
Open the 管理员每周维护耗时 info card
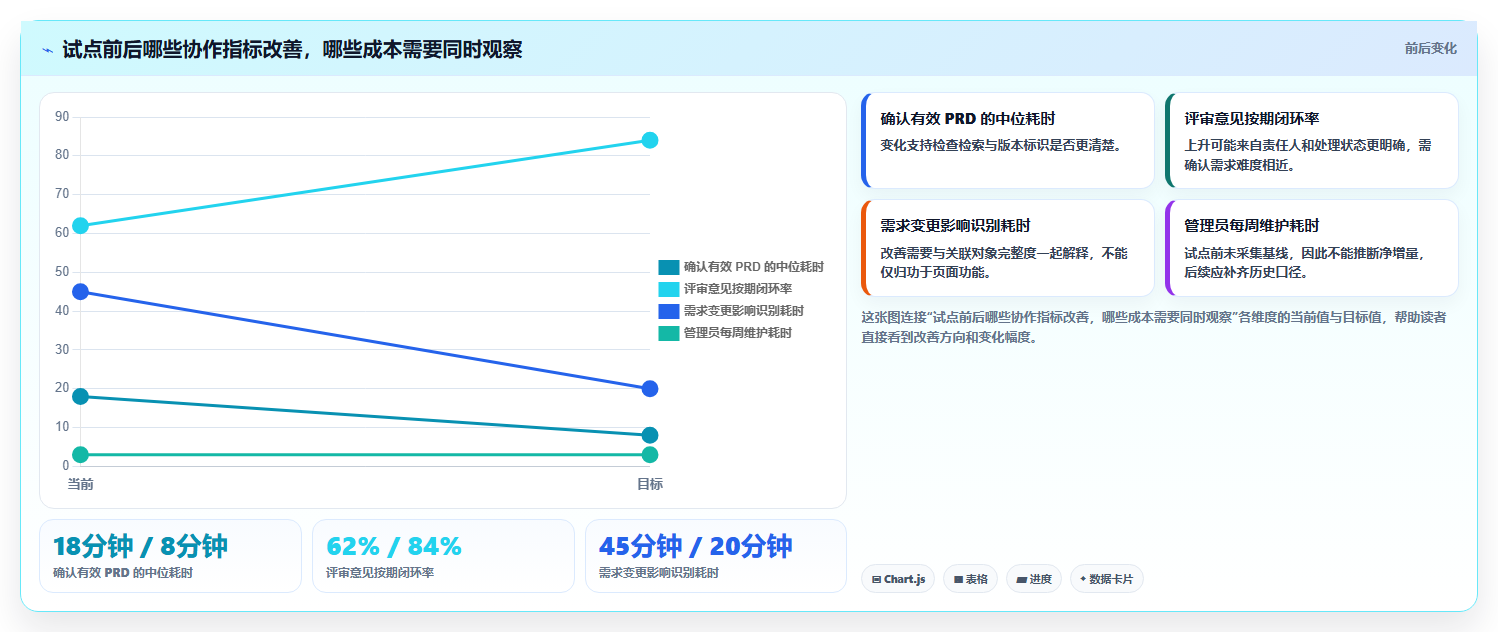pos(1312,248)
